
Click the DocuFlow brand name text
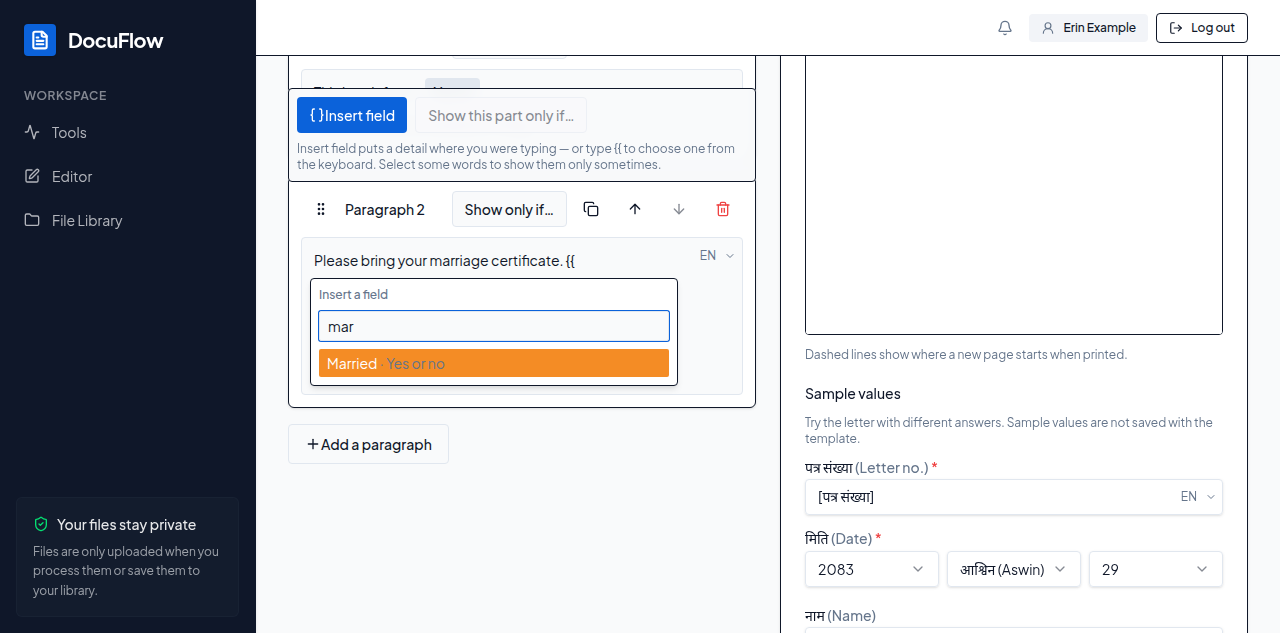116,40
